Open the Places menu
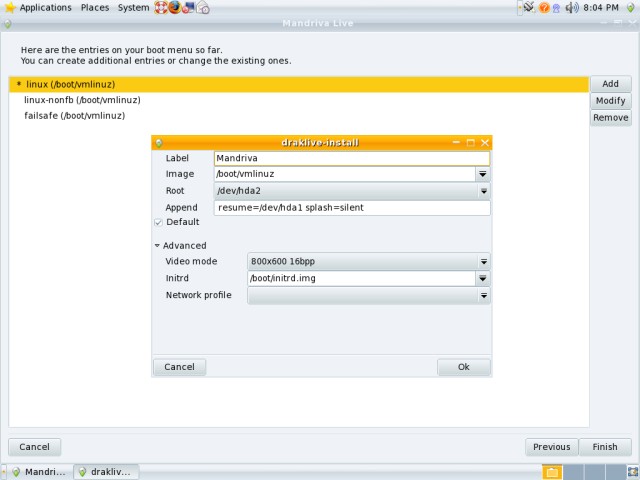Screen dimensions: 640x480 click(95, 7)
